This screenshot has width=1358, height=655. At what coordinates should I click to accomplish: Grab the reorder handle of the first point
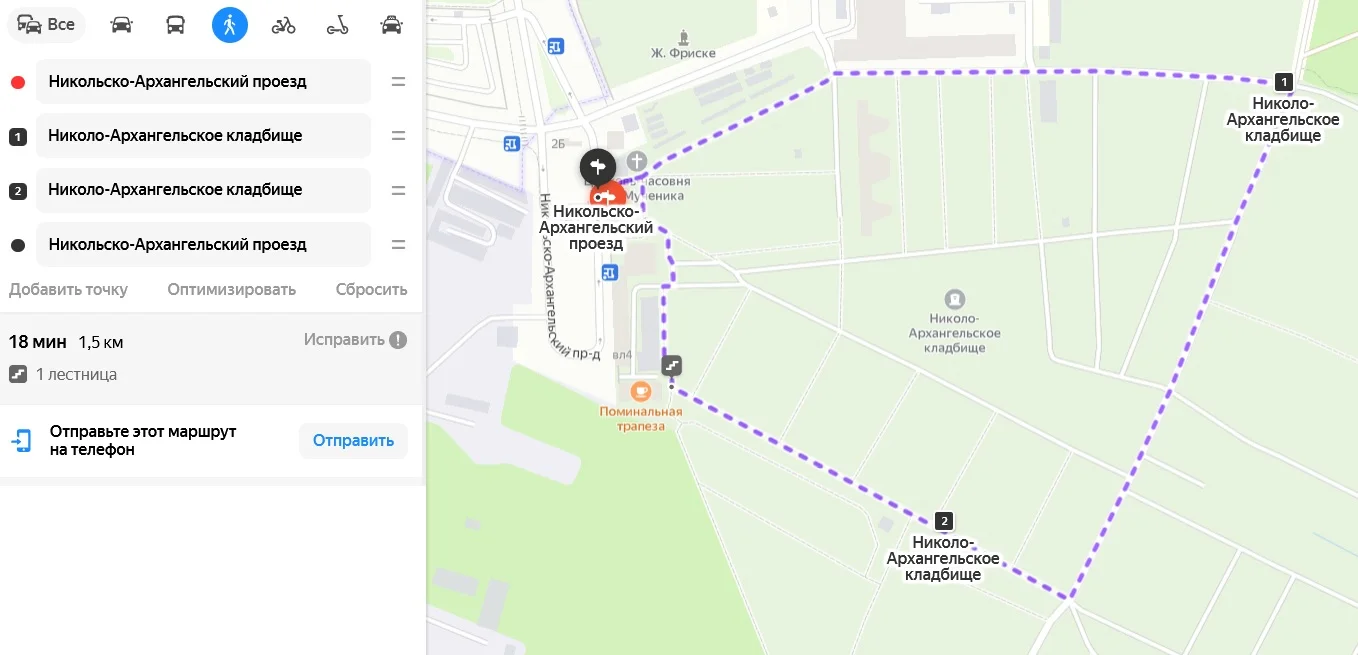tap(398, 82)
